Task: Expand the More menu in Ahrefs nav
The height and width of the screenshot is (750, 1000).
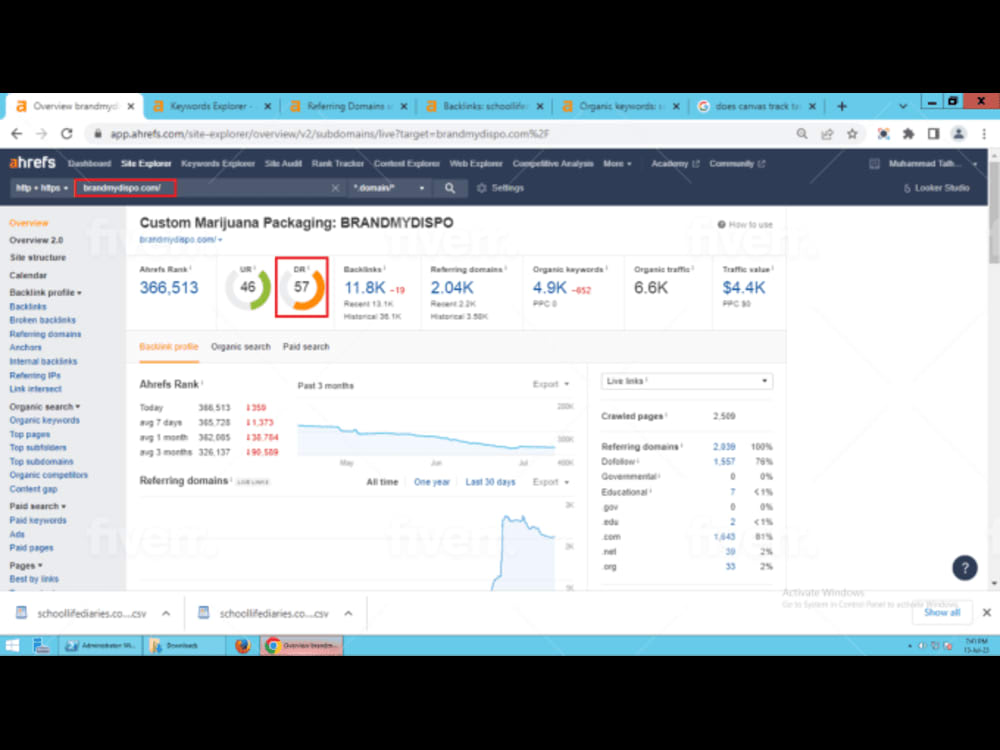Action: click(x=617, y=164)
